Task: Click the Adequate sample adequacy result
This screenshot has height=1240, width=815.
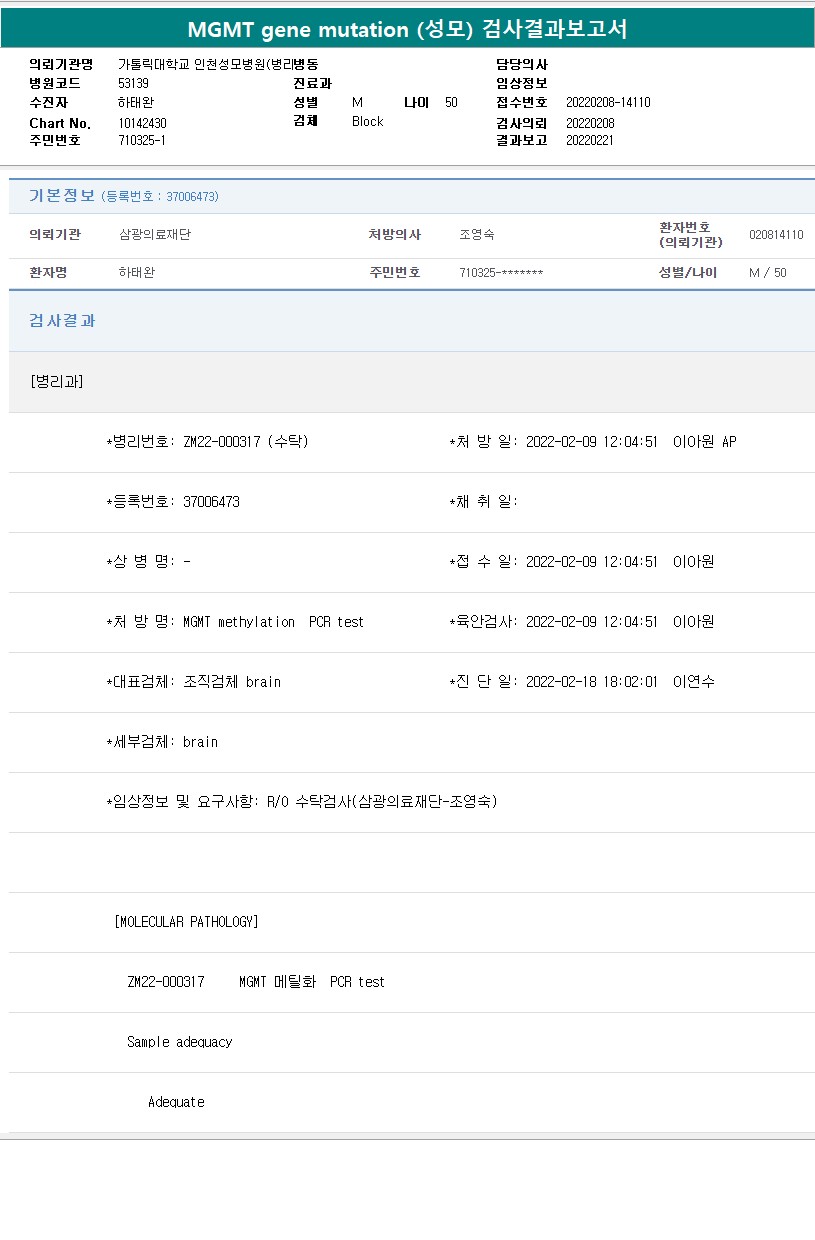Action: [x=176, y=1102]
